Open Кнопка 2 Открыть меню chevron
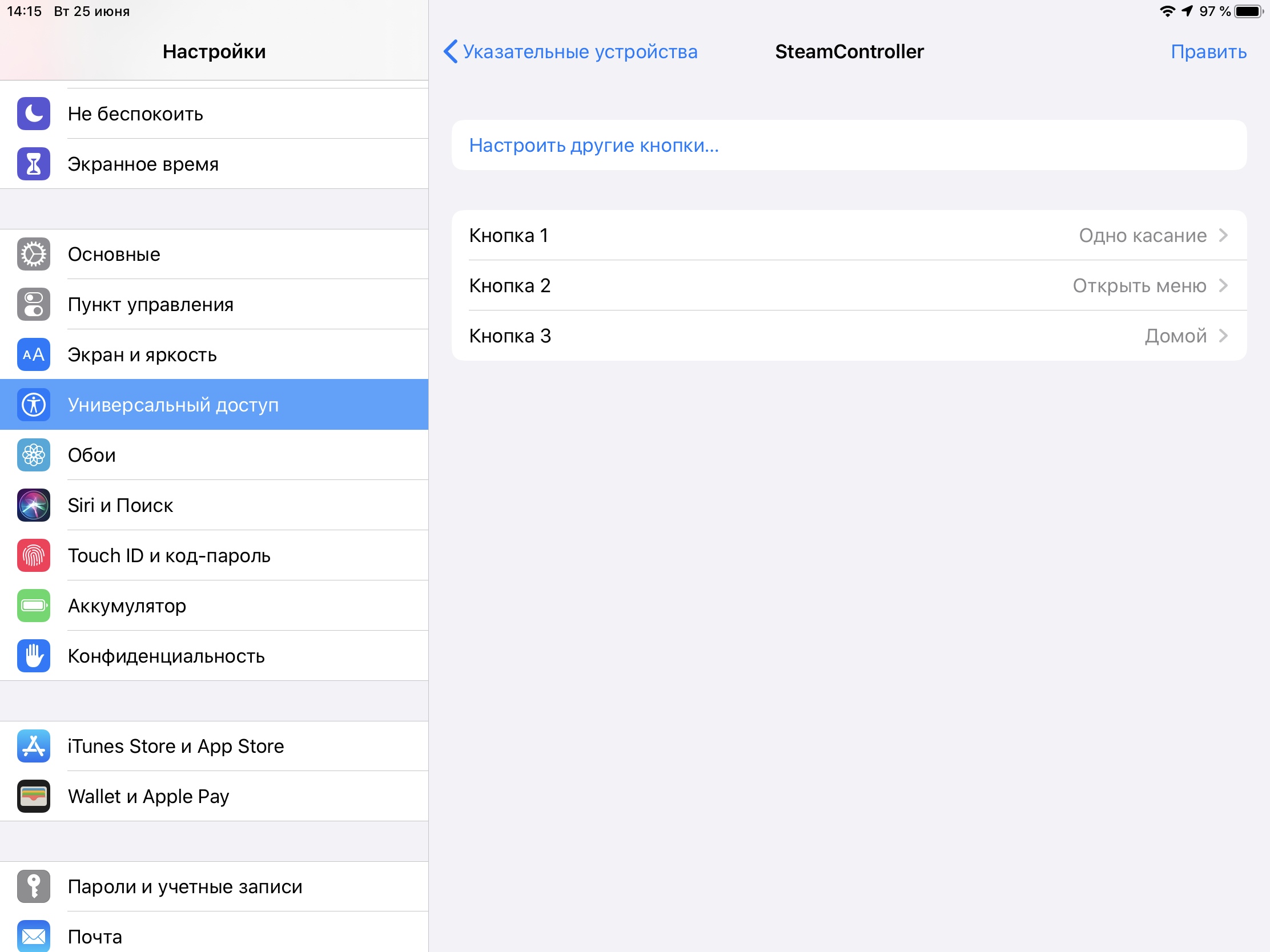Screen dimensions: 1270x952 click(1223, 285)
